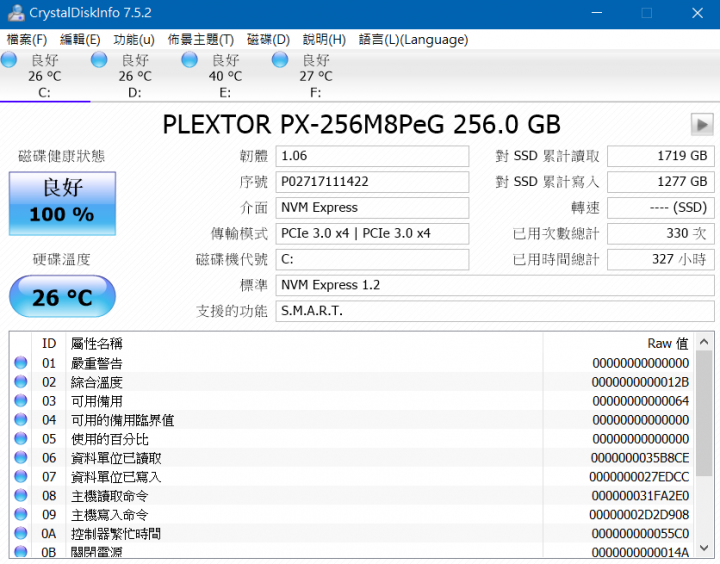
Task: Select attribute row text 使用的百分比
Action: 110,439
